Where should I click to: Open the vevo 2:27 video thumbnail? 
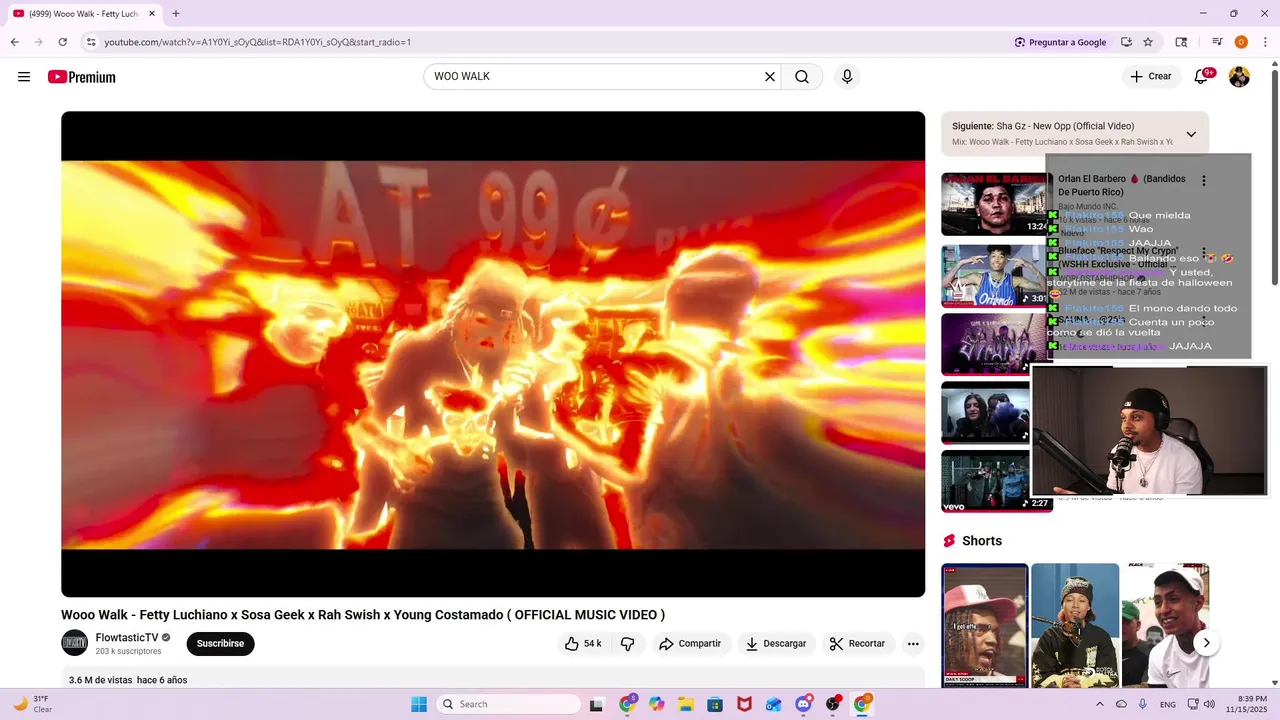[x=995, y=481]
